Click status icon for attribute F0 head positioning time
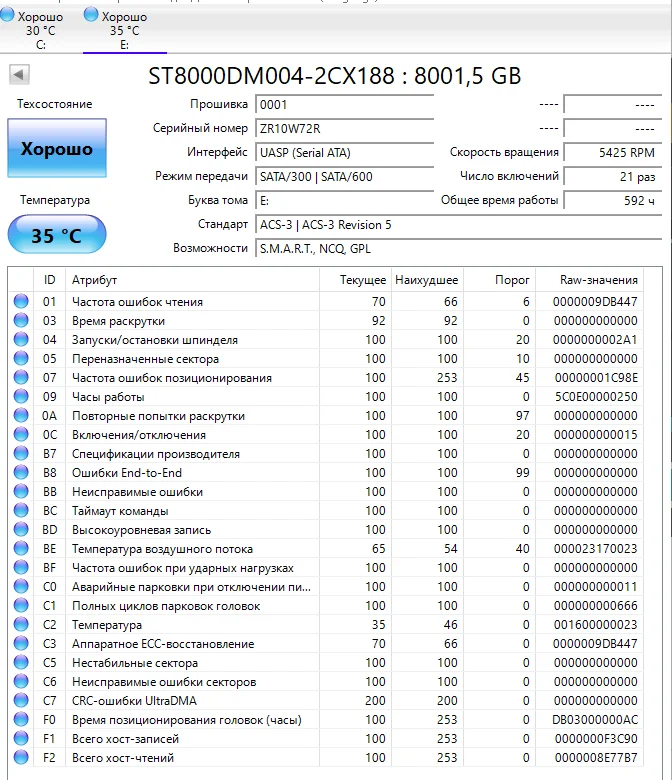 point(21,719)
